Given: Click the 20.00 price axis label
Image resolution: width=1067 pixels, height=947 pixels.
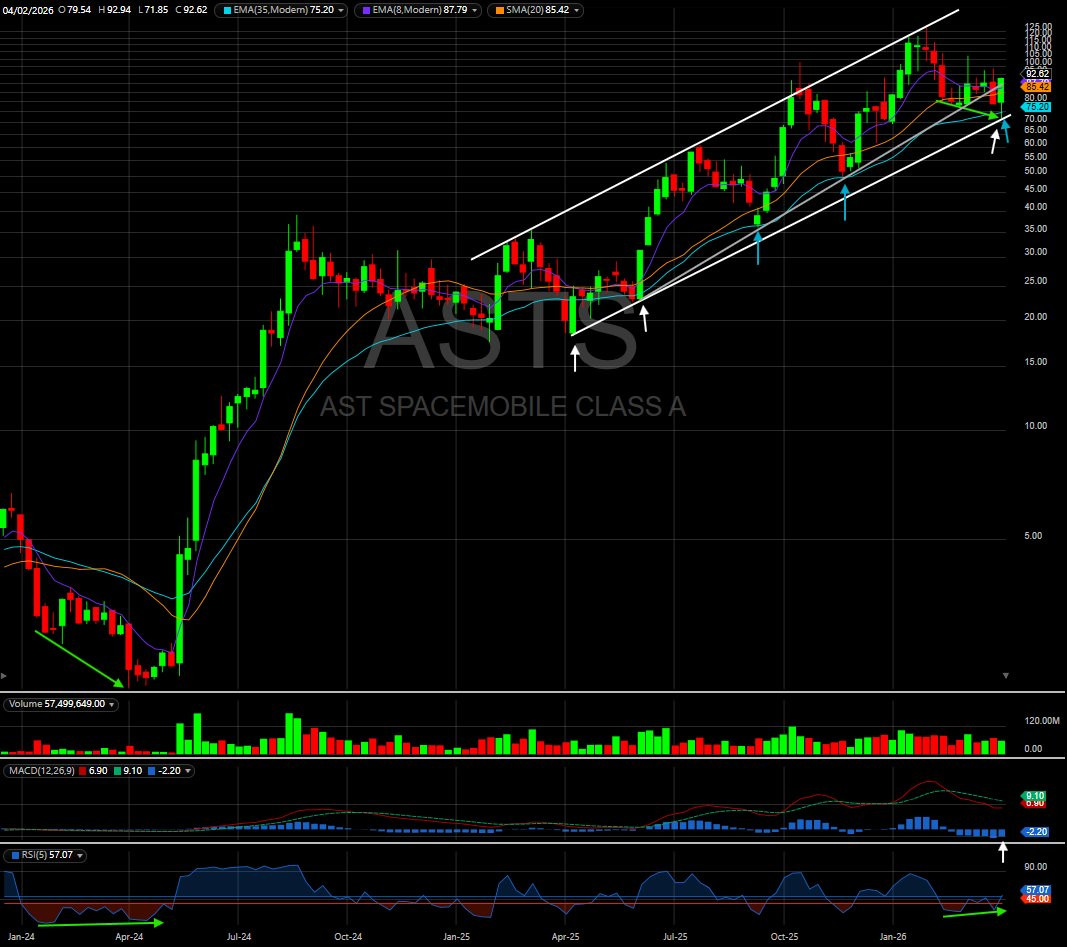Looking at the screenshot, I should [1036, 316].
